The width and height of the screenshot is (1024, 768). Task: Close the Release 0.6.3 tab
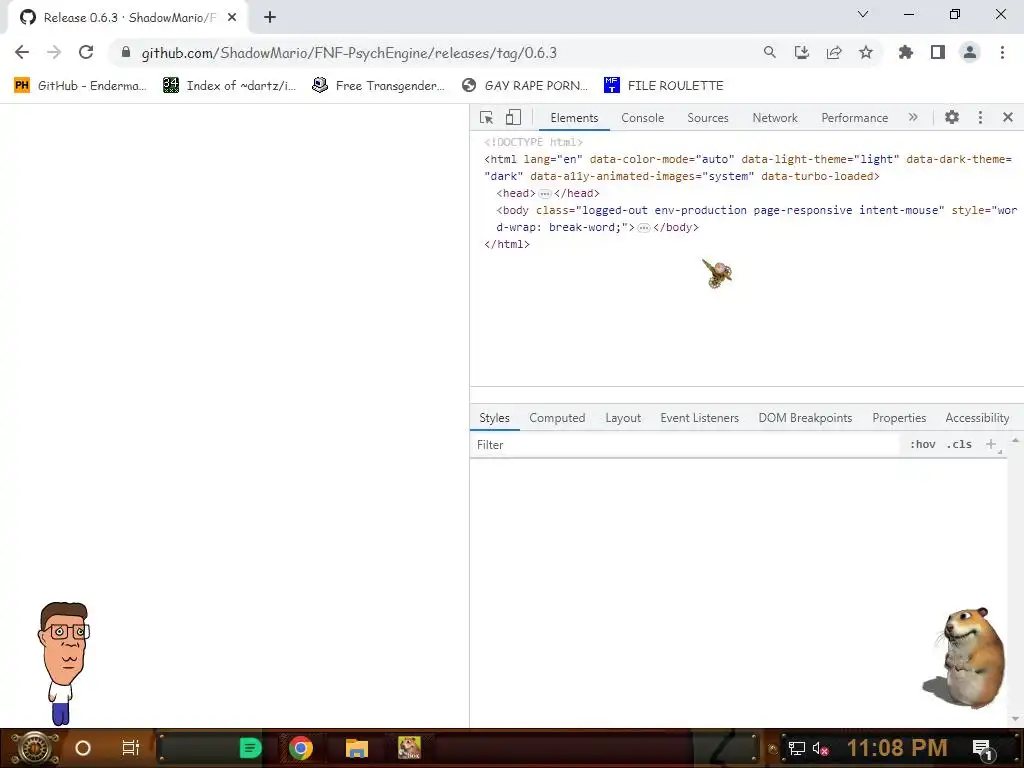tap(232, 18)
